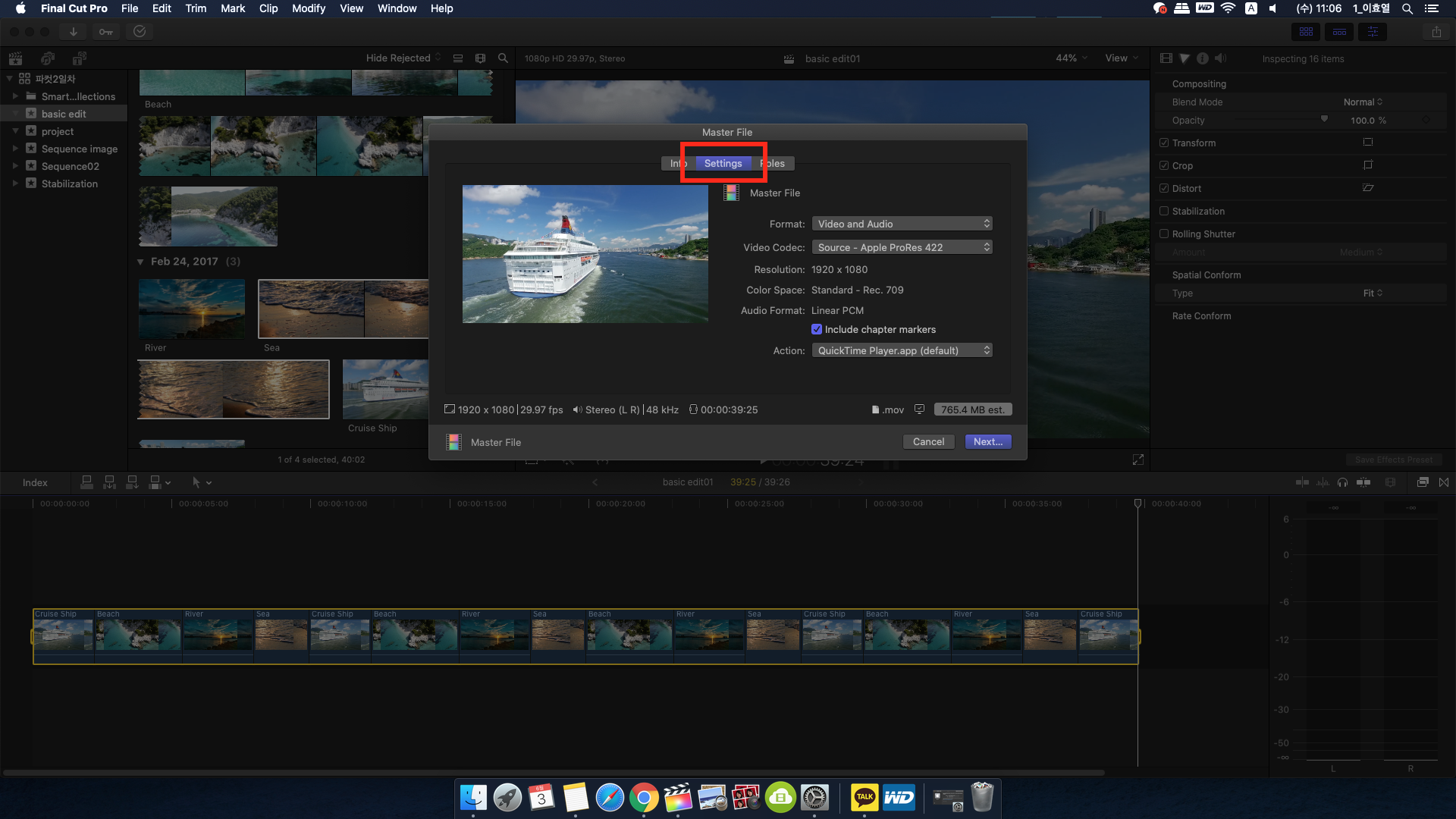The width and height of the screenshot is (1456, 819).
Task: Toggle the headphone audio skimming icon
Action: pos(1343,482)
